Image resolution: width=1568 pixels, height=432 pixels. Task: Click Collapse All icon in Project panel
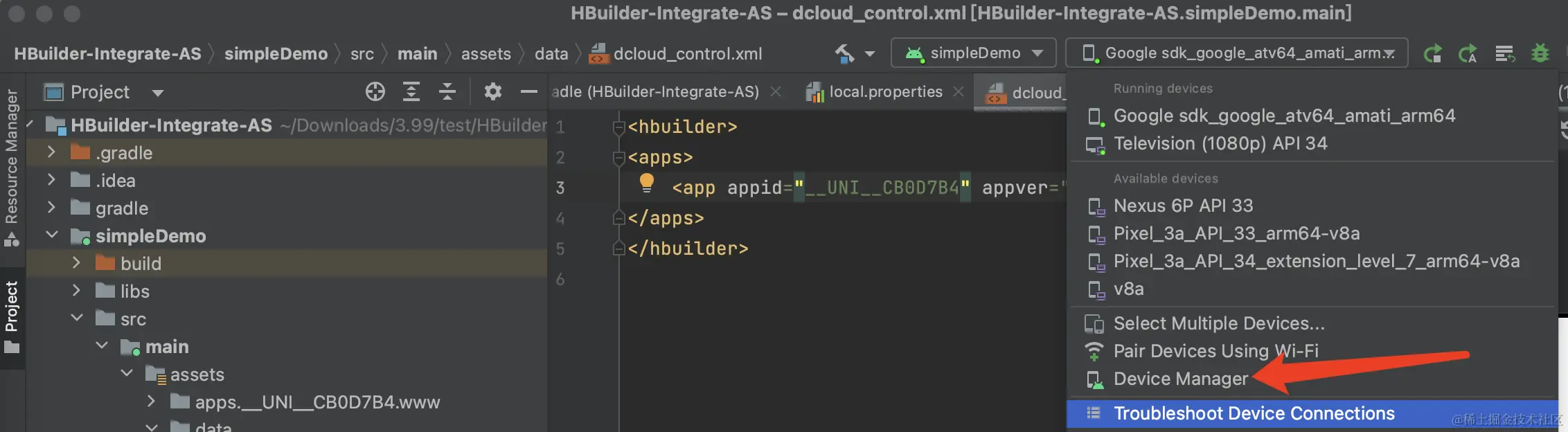coord(447,91)
